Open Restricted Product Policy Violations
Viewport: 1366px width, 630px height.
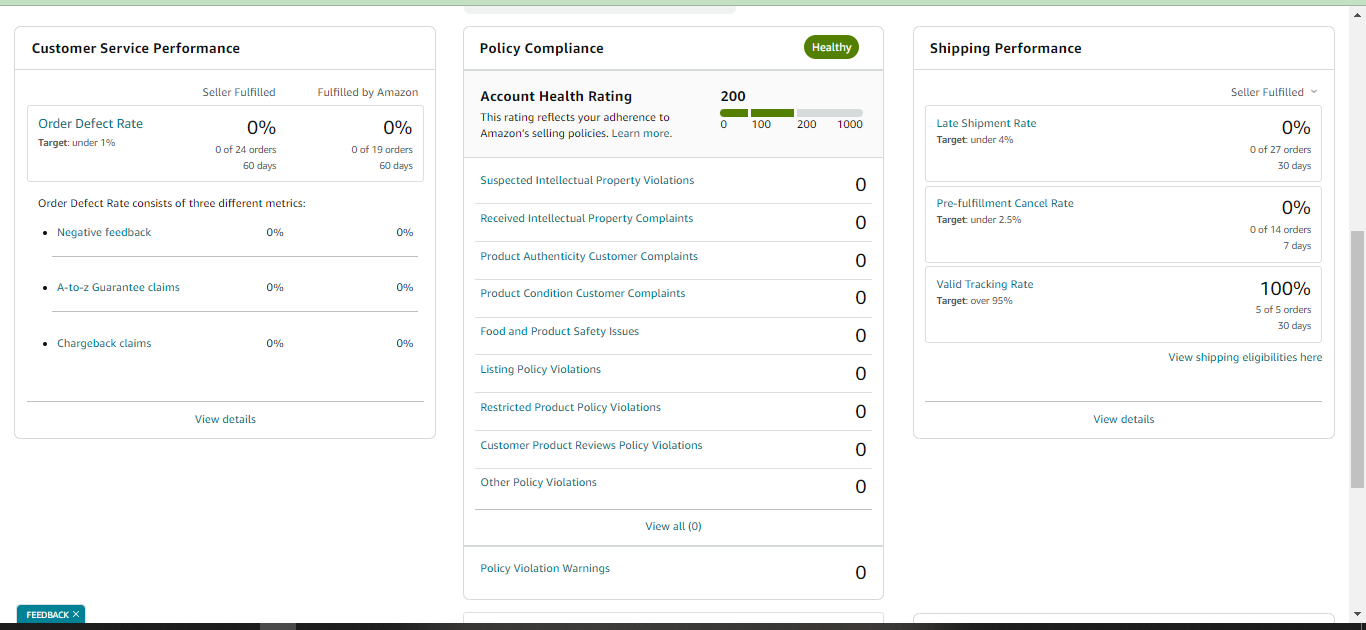pyautogui.click(x=571, y=407)
